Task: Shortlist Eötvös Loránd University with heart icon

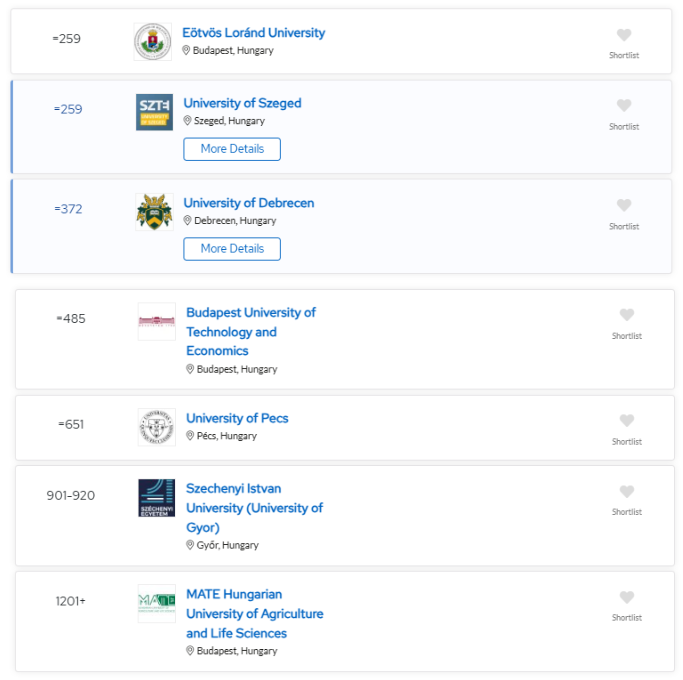Action: pyautogui.click(x=624, y=35)
